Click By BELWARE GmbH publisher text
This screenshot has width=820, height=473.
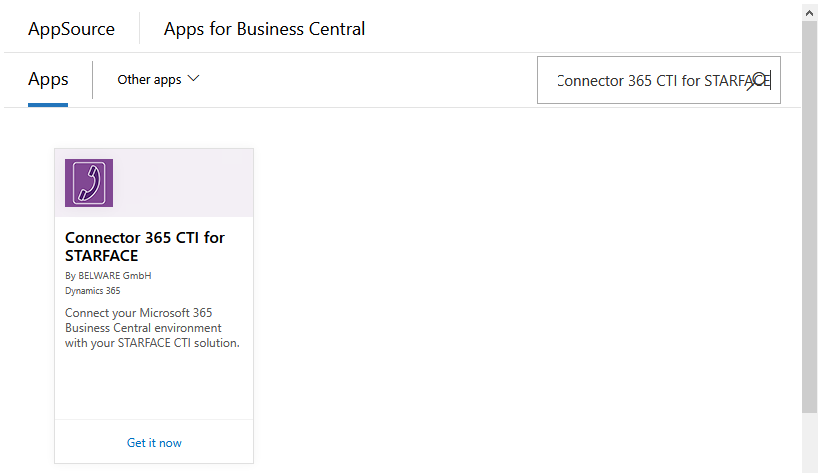point(108,276)
